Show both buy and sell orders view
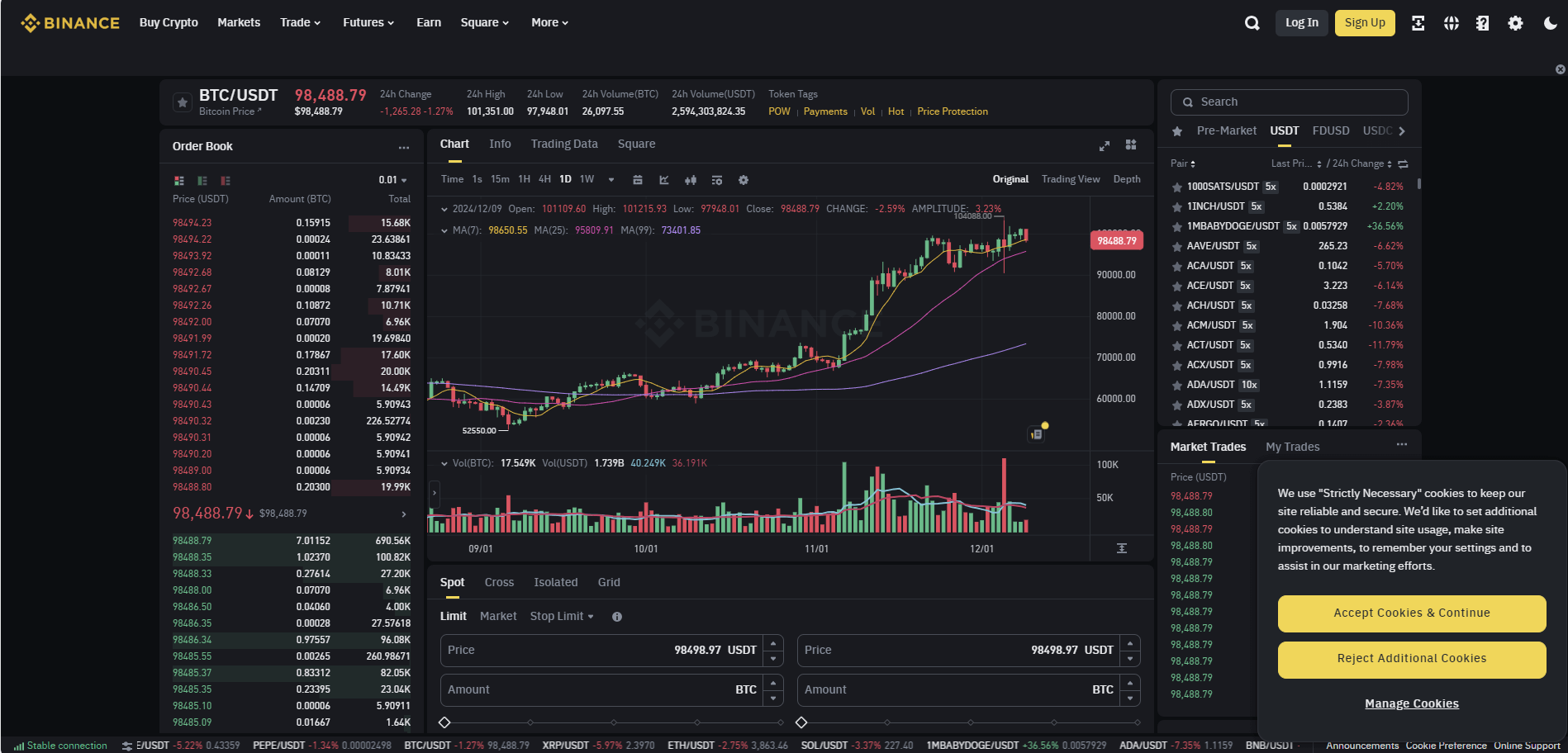This screenshot has height=753, width=1568. (179, 180)
